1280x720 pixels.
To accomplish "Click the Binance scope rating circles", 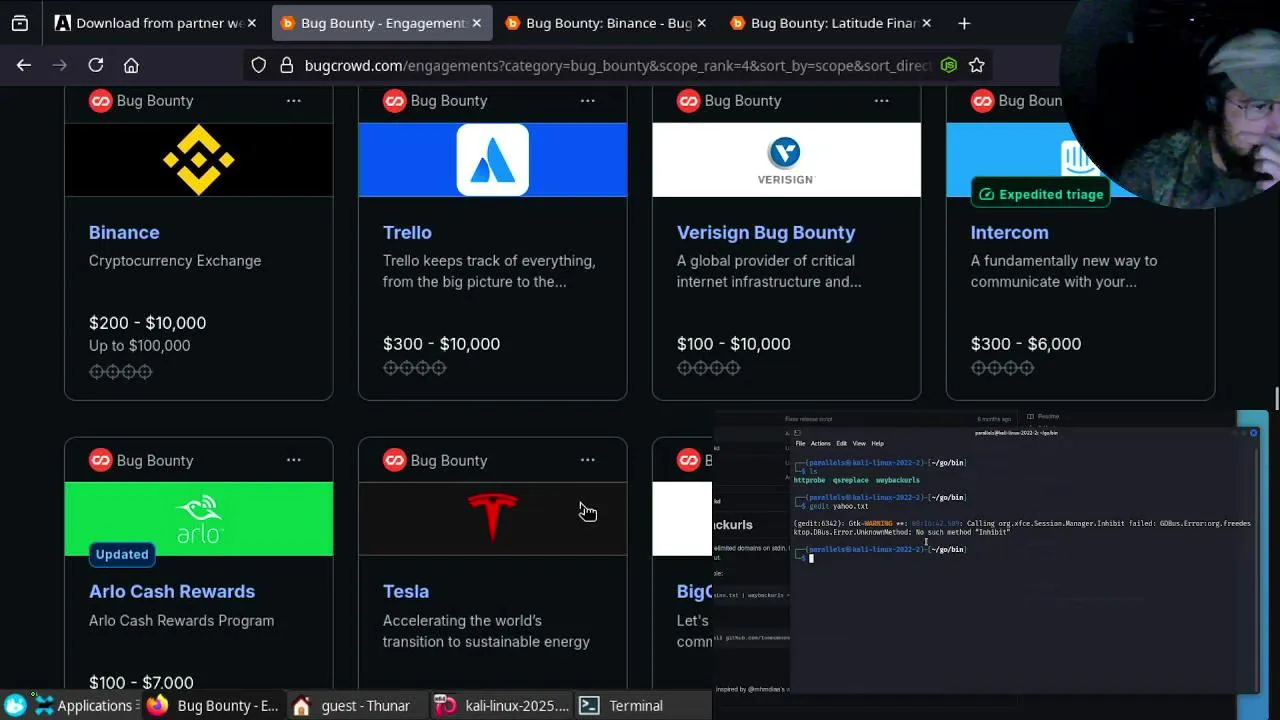I will [120, 372].
